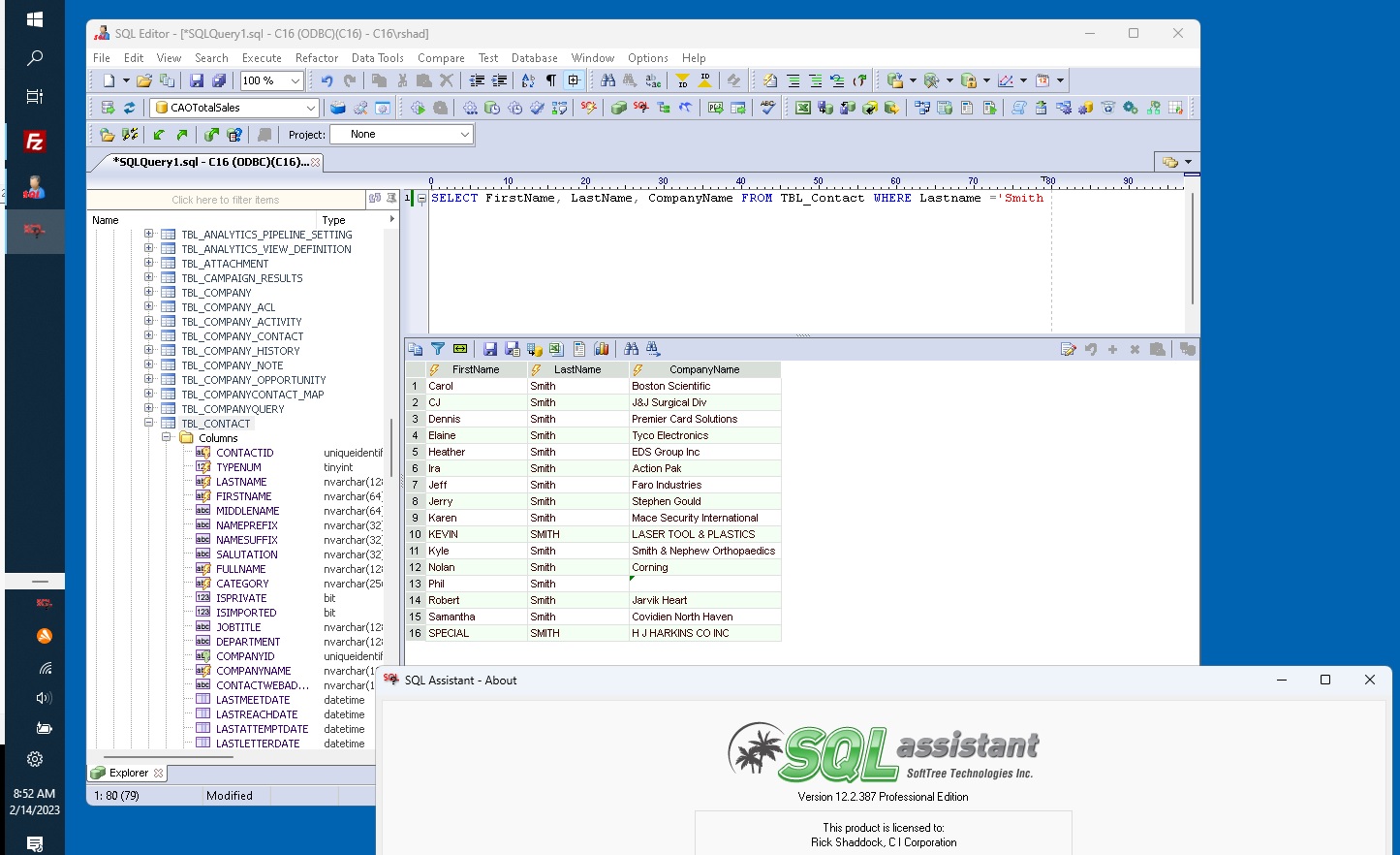Click the chart icon in results toolbar
Viewport: 1400px width, 855px height.
602,349
